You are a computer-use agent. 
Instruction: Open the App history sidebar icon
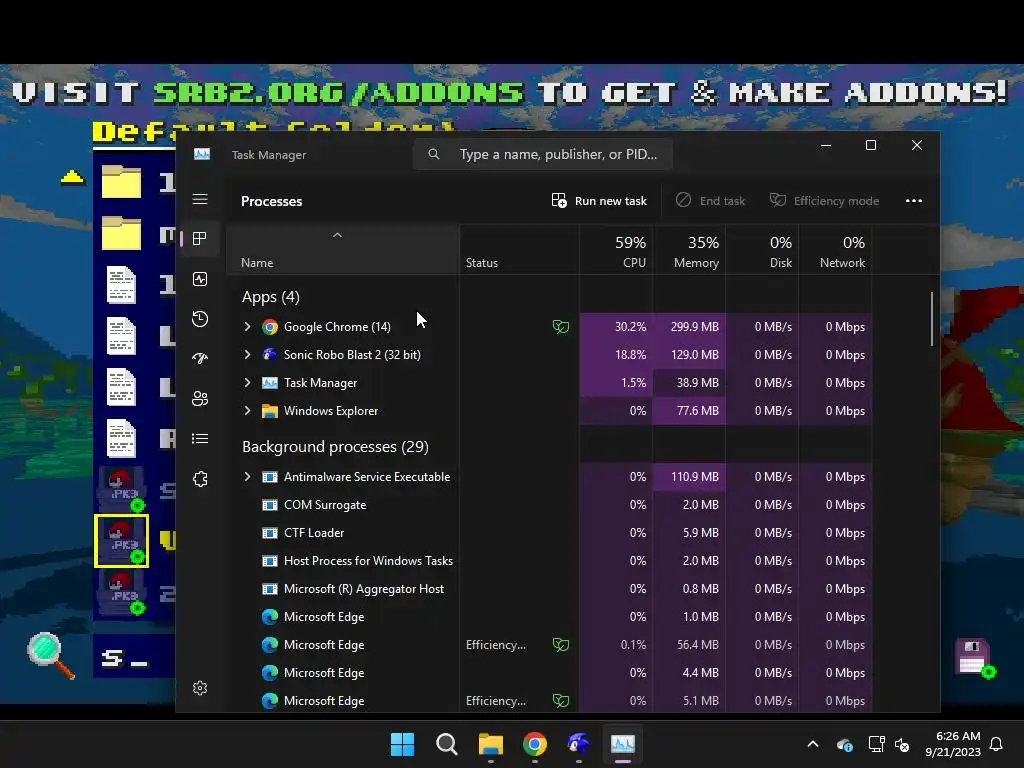coord(200,319)
